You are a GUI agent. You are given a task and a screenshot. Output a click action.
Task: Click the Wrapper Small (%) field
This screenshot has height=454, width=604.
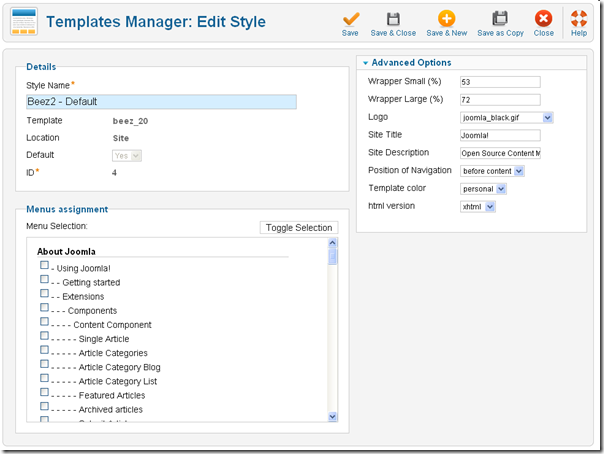coord(500,82)
